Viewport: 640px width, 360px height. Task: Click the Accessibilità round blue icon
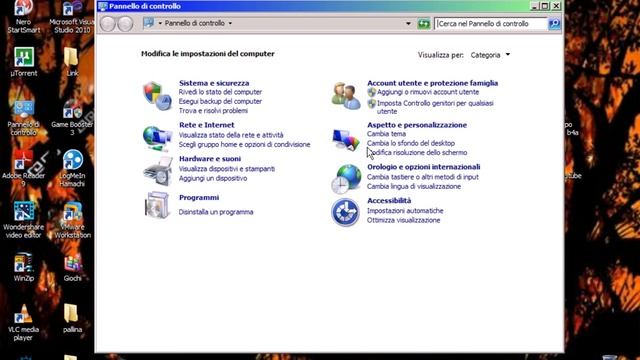(x=345, y=212)
